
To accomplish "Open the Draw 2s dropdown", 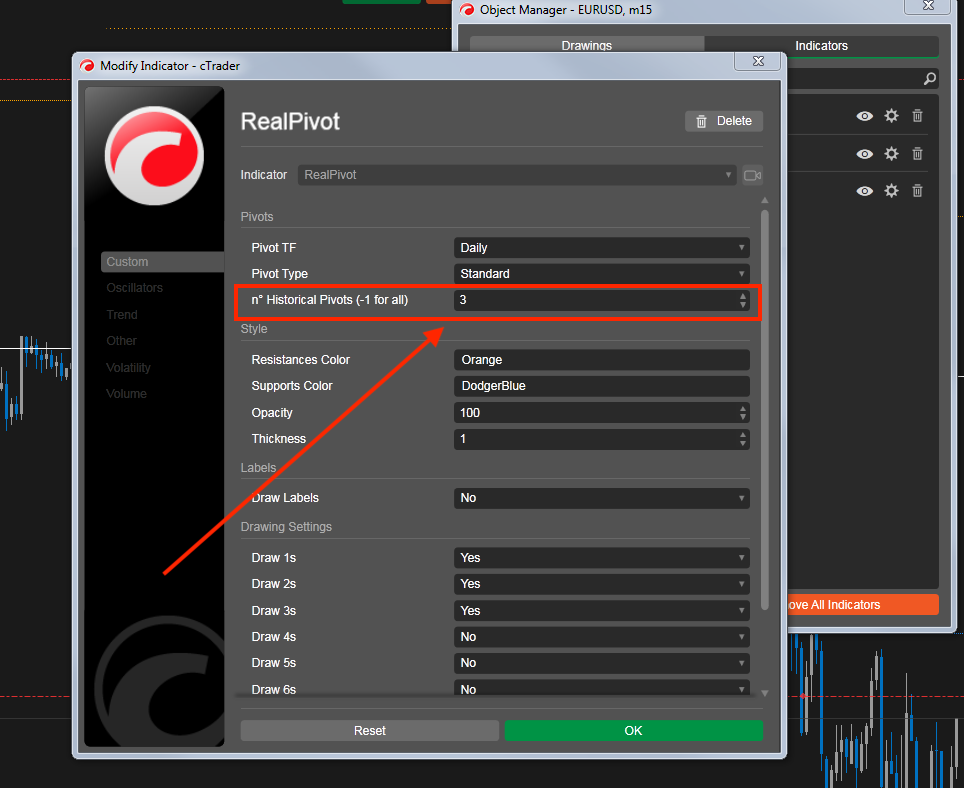I will click(x=601, y=584).
